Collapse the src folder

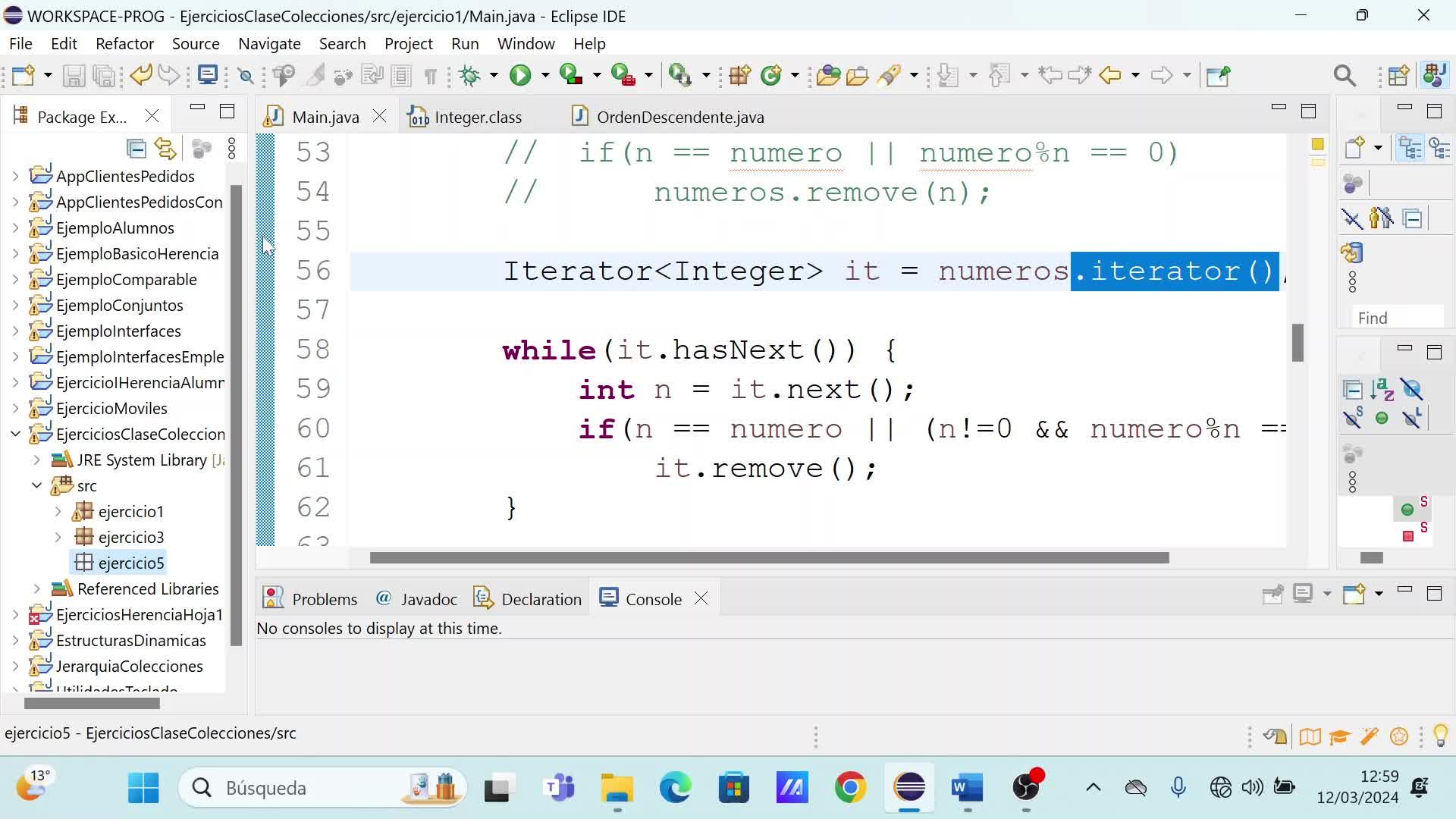(37, 486)
